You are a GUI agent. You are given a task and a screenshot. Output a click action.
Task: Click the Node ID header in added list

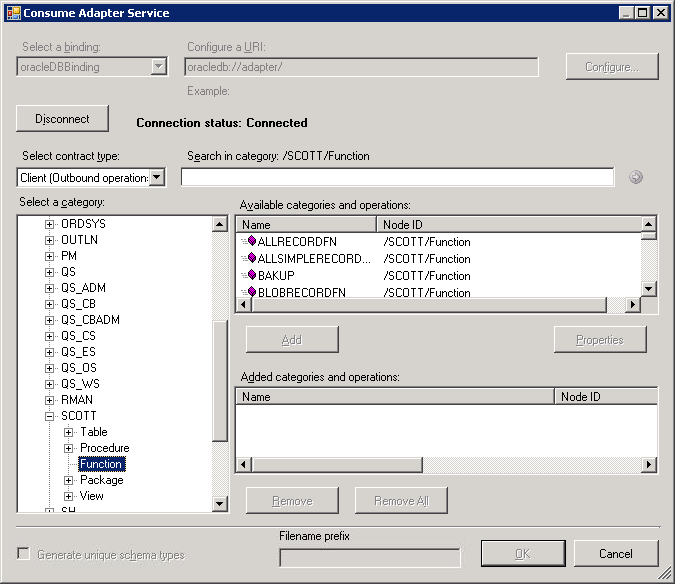coord(606,396)
